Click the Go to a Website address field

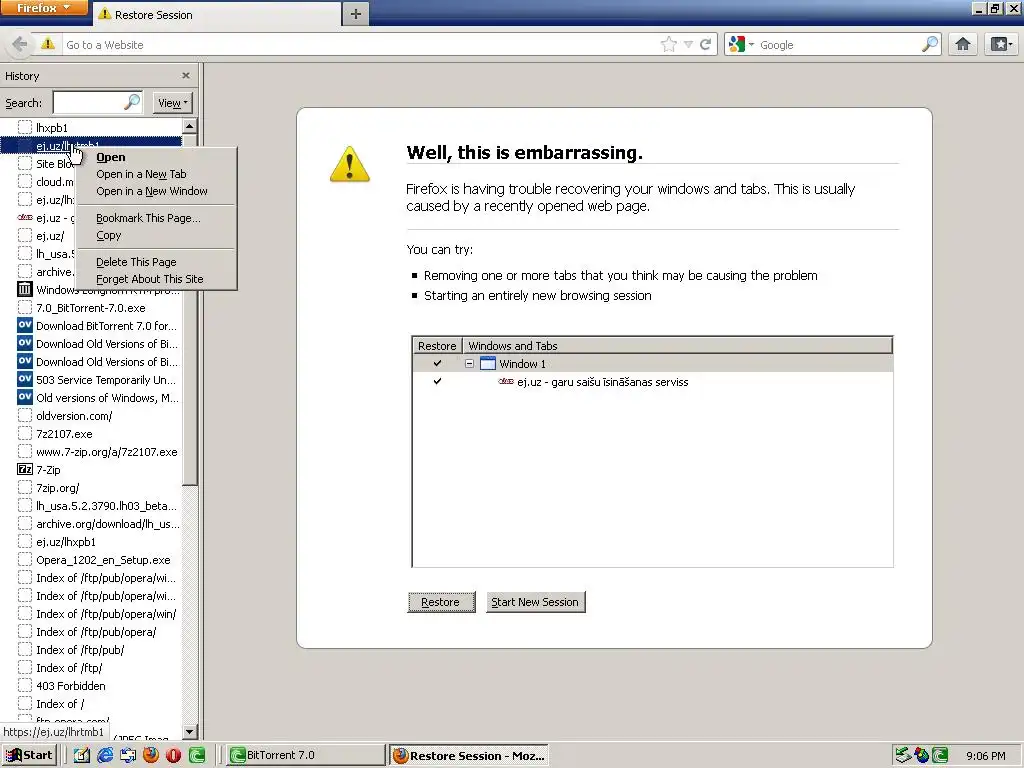pyautogui.click(x=359, y=44)
